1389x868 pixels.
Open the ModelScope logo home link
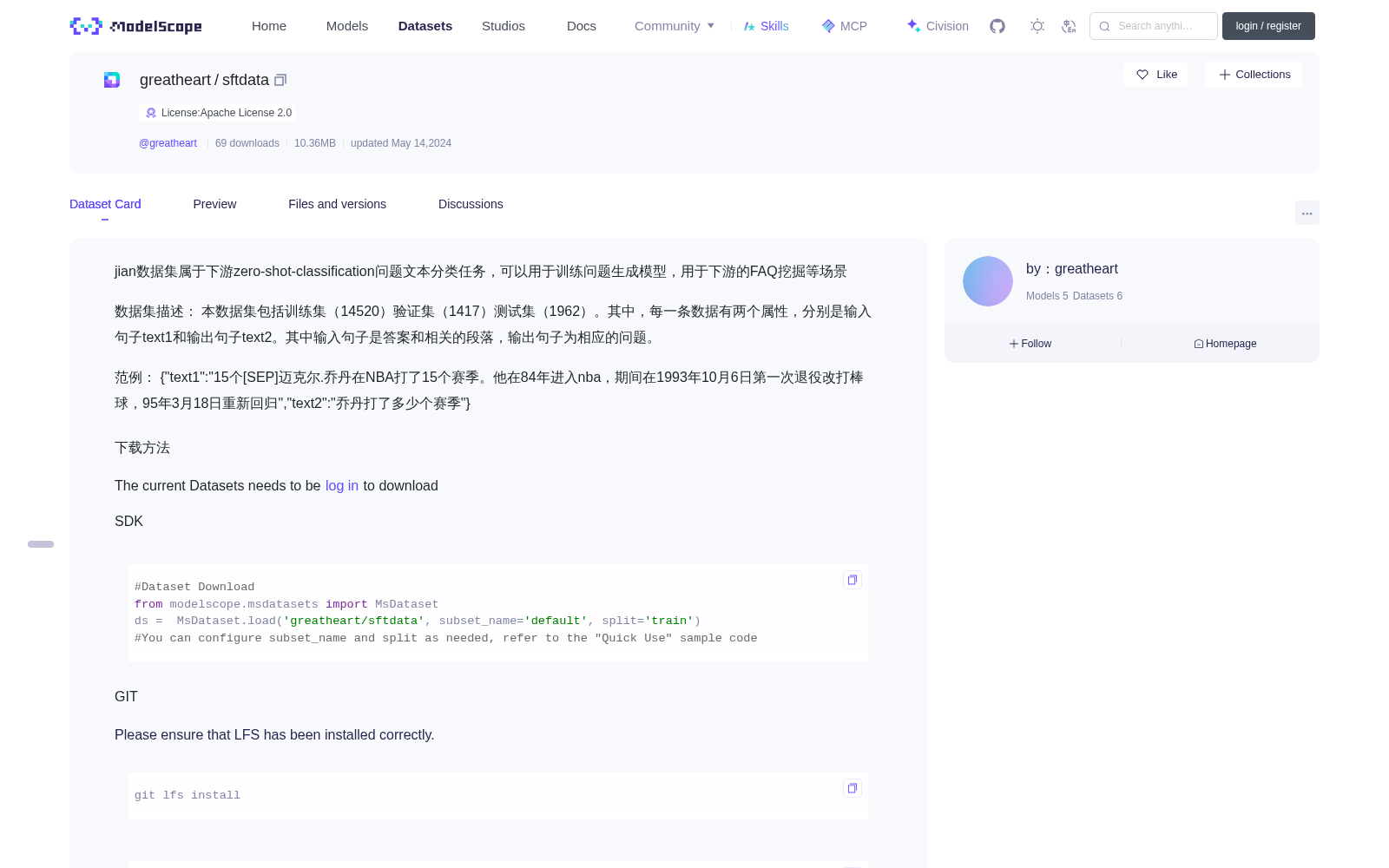(136, 26)
